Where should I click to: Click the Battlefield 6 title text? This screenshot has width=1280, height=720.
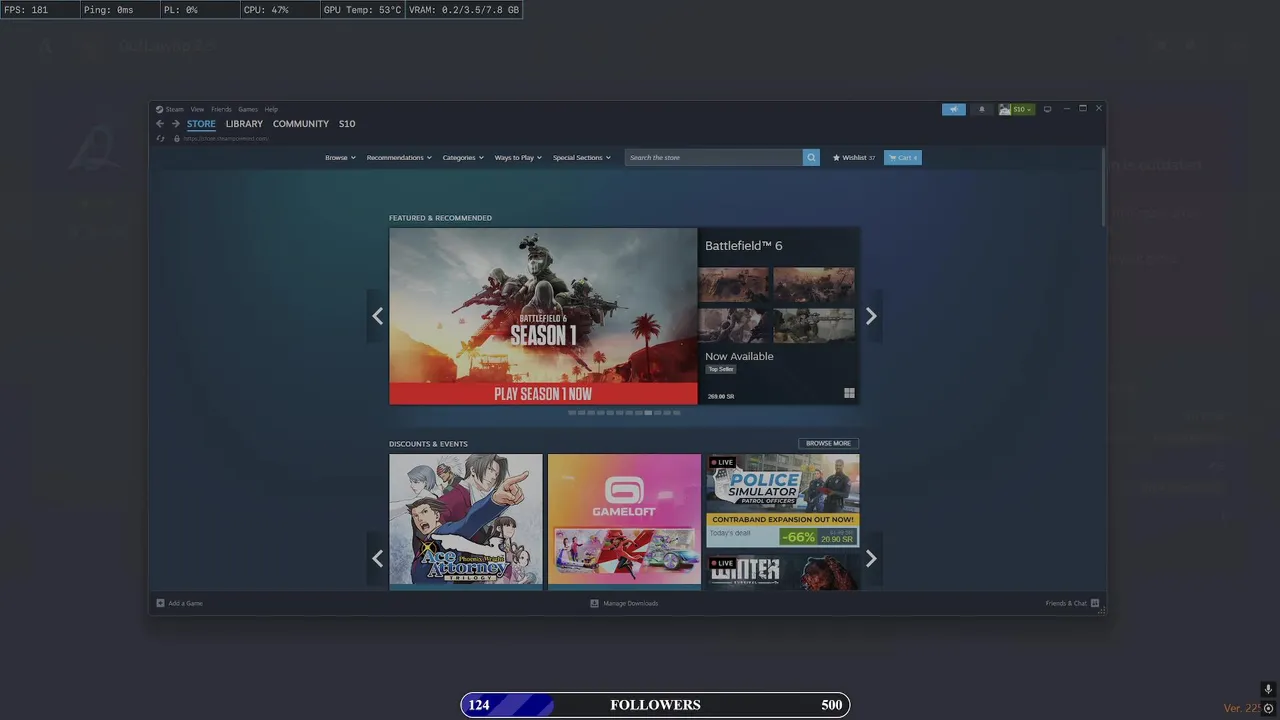coord(744,246)
